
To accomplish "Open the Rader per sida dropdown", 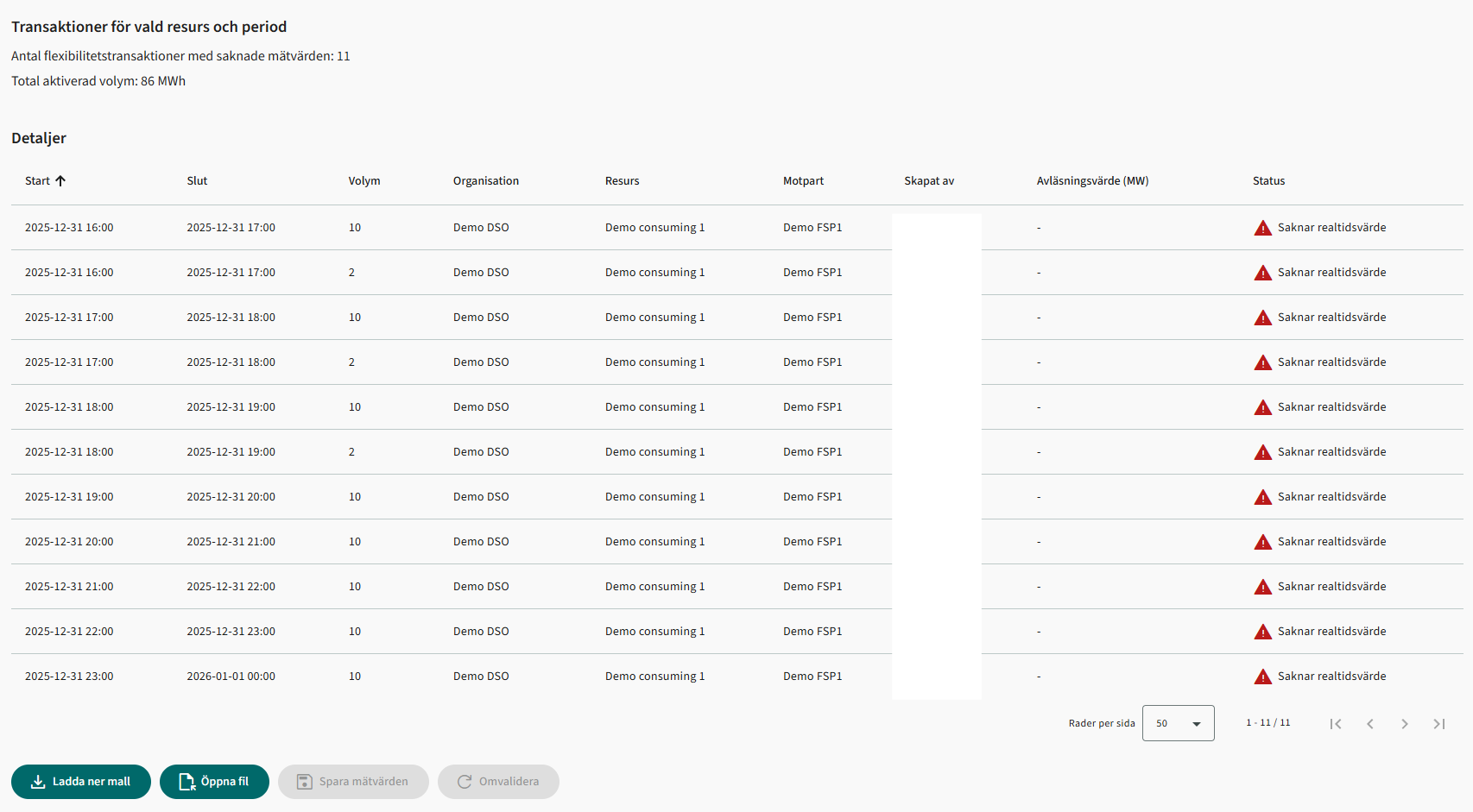I will click(x=1178, y=723).
